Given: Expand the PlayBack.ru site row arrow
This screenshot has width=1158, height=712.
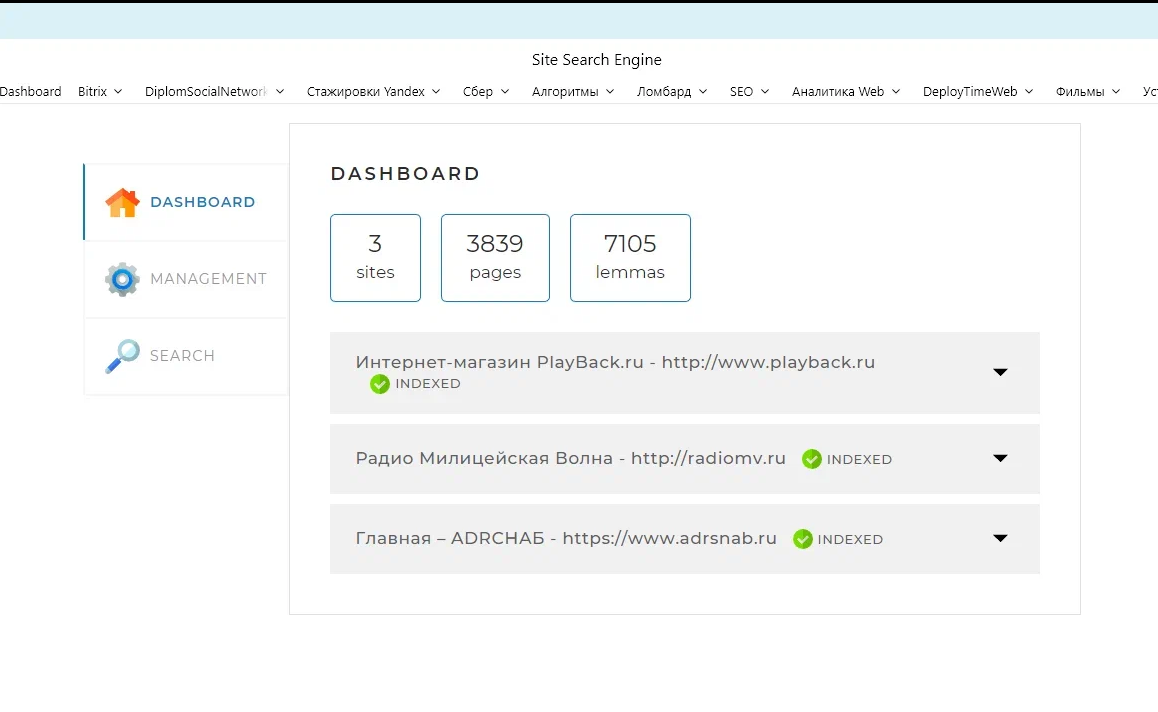Looking at the screenshot, I should point(1000,372).
